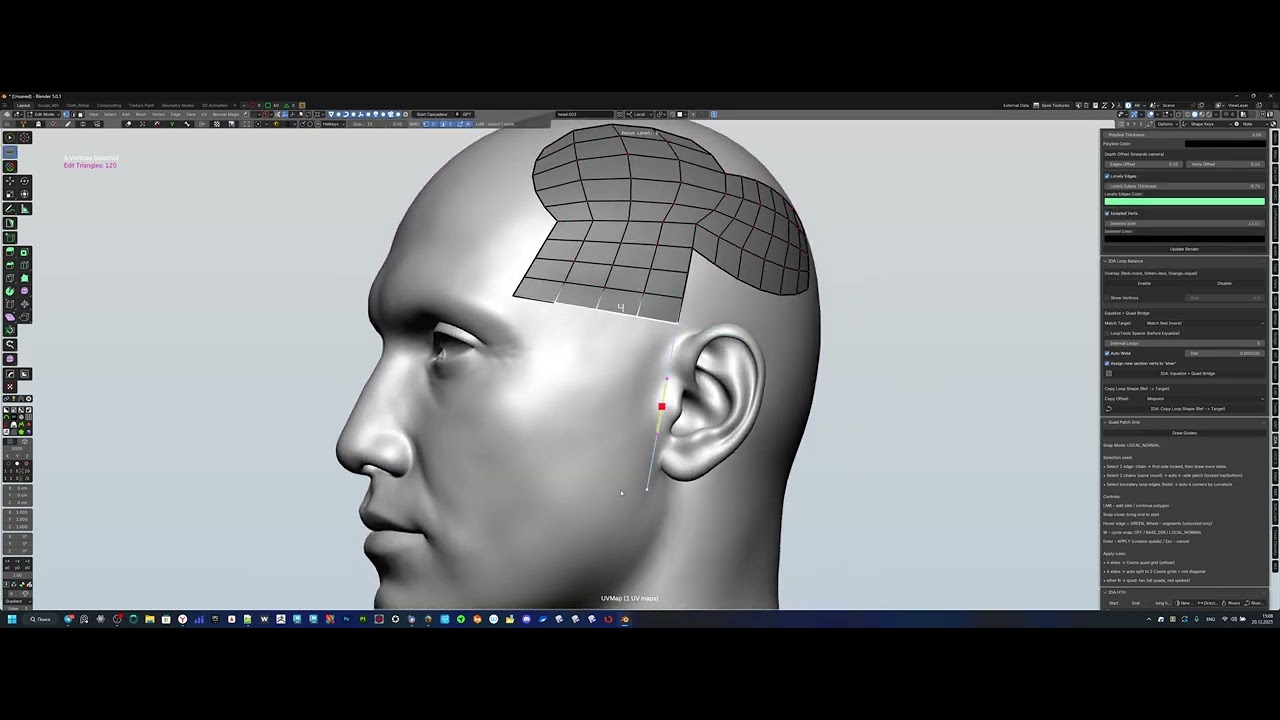
Task: Select the Select Box tool
Action: (x=10, y=137)
